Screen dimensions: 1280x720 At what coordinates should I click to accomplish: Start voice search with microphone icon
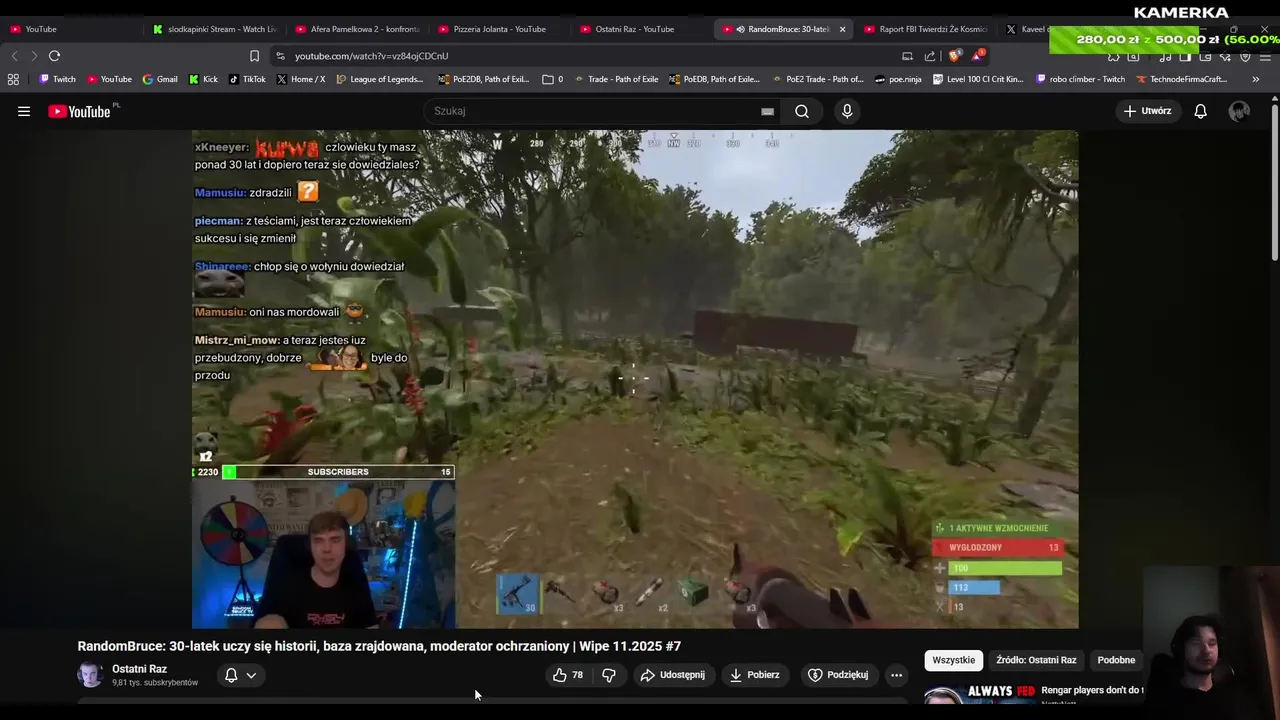click(x=847, y=111)
